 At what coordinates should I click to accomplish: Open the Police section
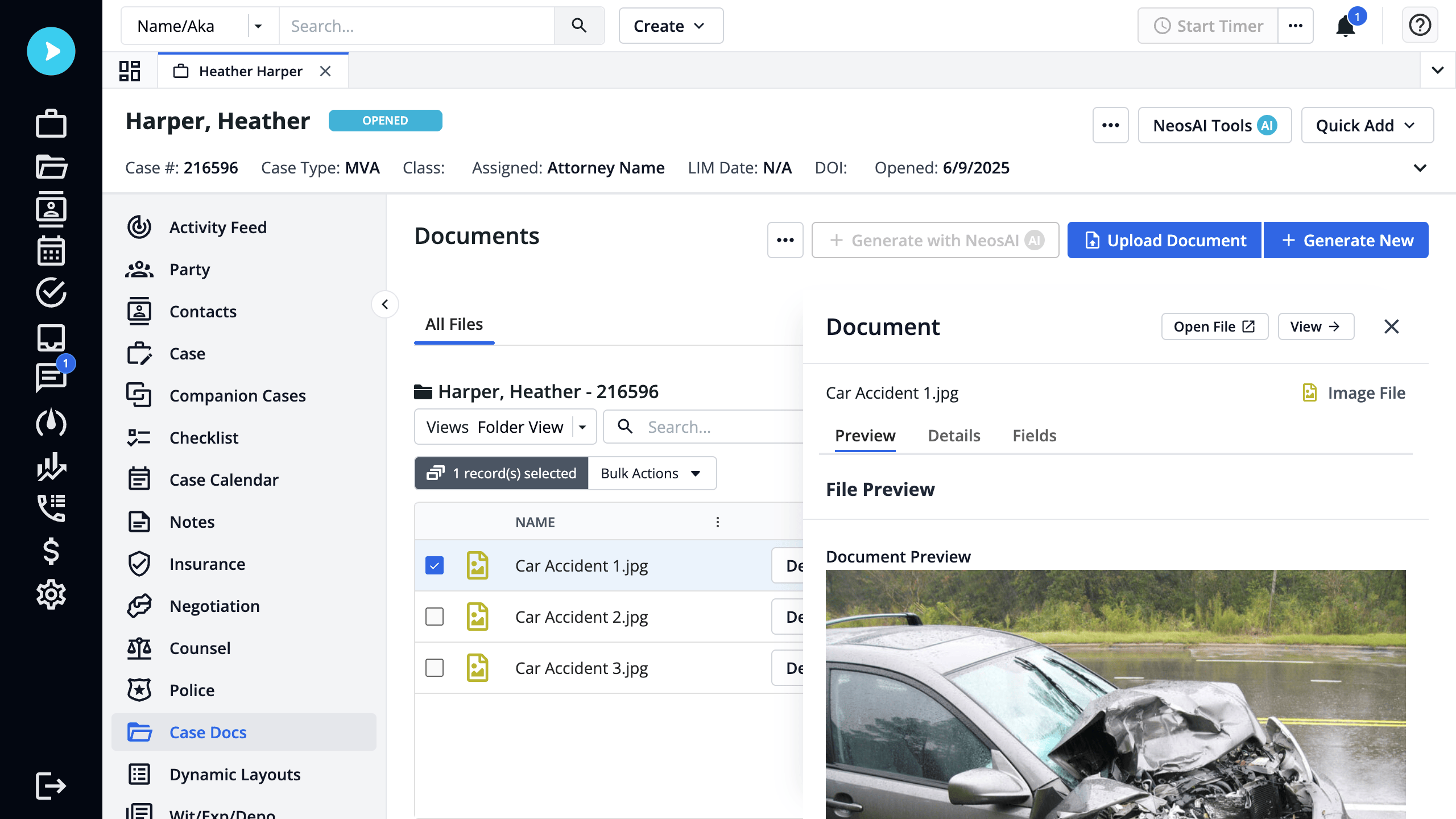point(193,690)
